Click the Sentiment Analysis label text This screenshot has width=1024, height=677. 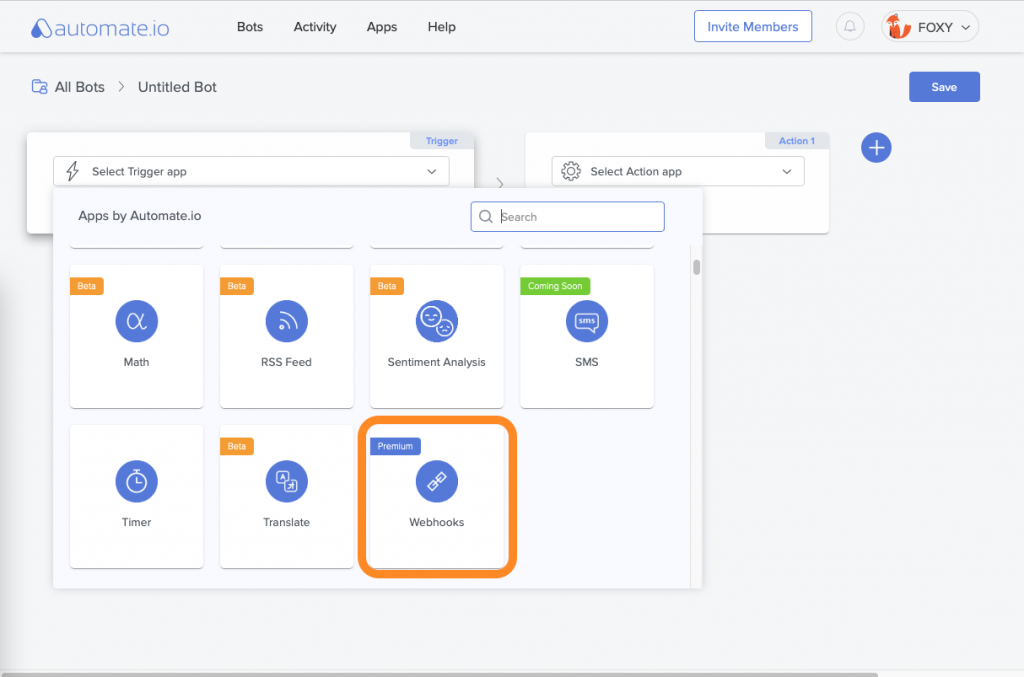tap(436, 362)
